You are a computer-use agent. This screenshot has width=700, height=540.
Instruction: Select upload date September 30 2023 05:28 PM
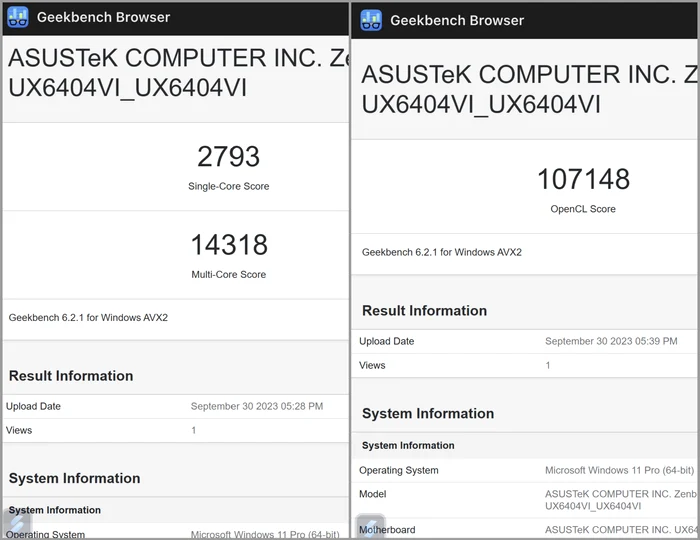(x=257, y=406)
